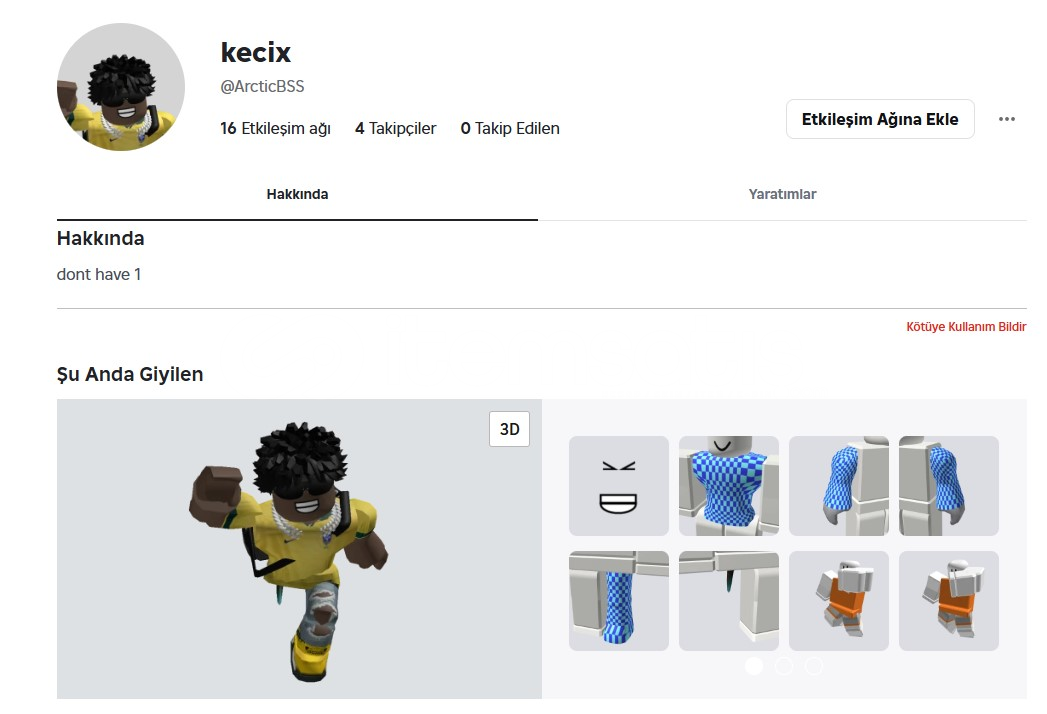Select the laughing face item thumbnail
The image size is (1047, 714).
618,486
